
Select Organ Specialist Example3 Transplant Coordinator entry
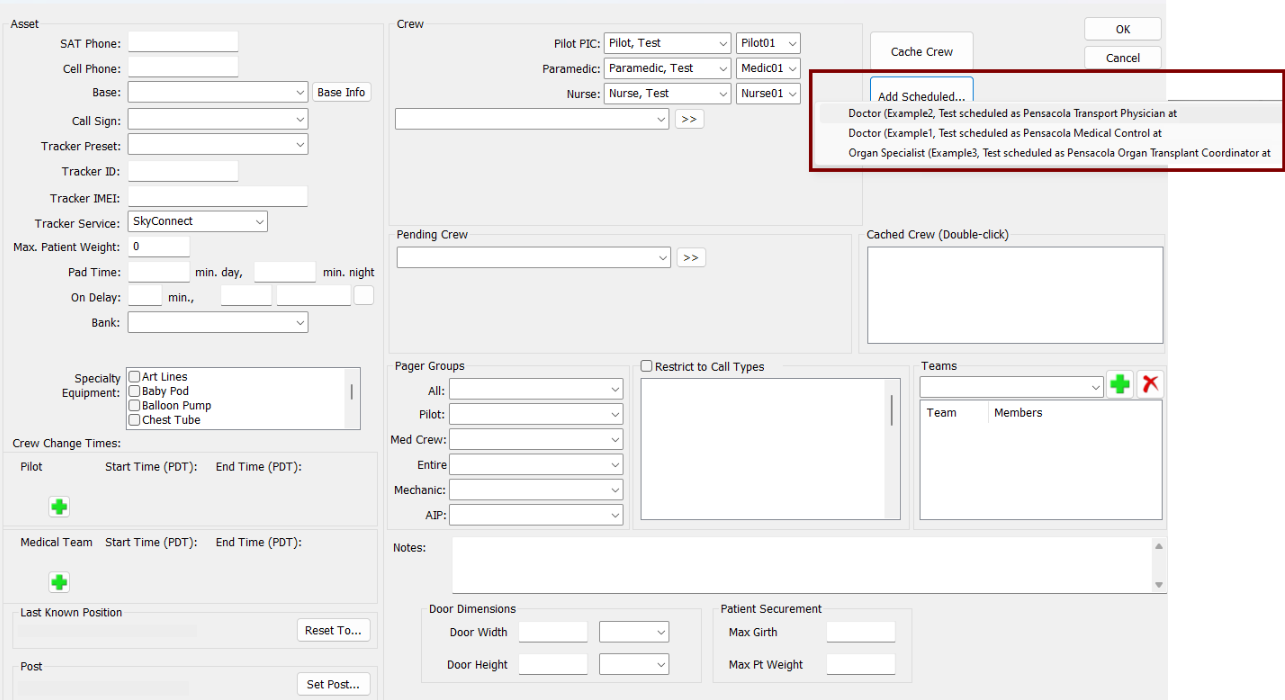click(x=1046, y=153)
